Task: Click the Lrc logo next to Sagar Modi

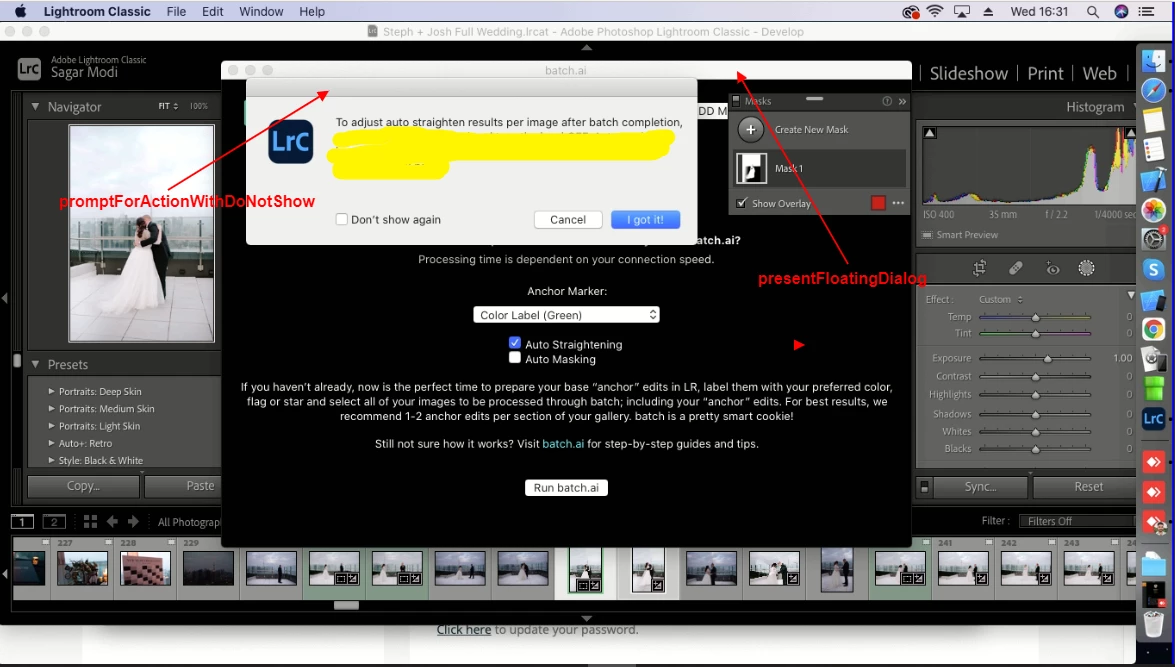Action: point(29,69)
